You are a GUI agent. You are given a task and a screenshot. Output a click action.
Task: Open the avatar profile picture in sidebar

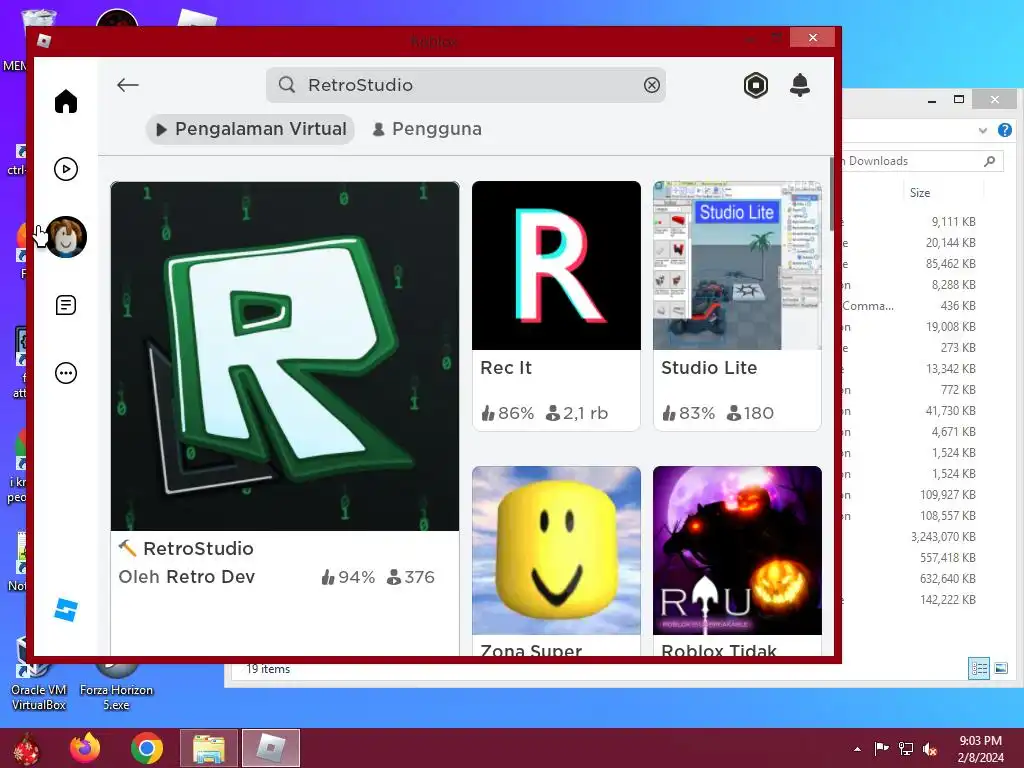pos(66,236)
